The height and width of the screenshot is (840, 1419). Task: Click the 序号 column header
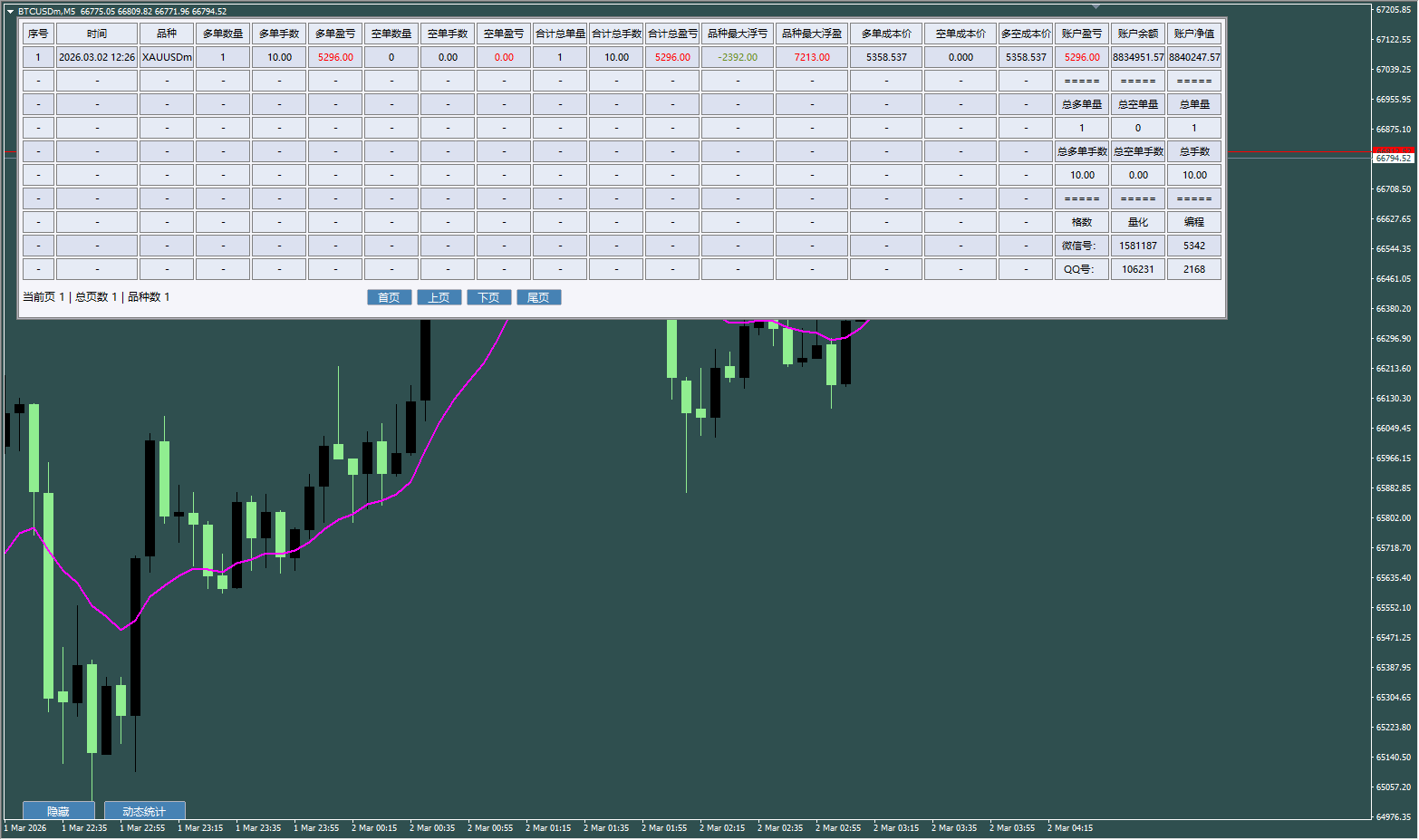click(38, 33)
